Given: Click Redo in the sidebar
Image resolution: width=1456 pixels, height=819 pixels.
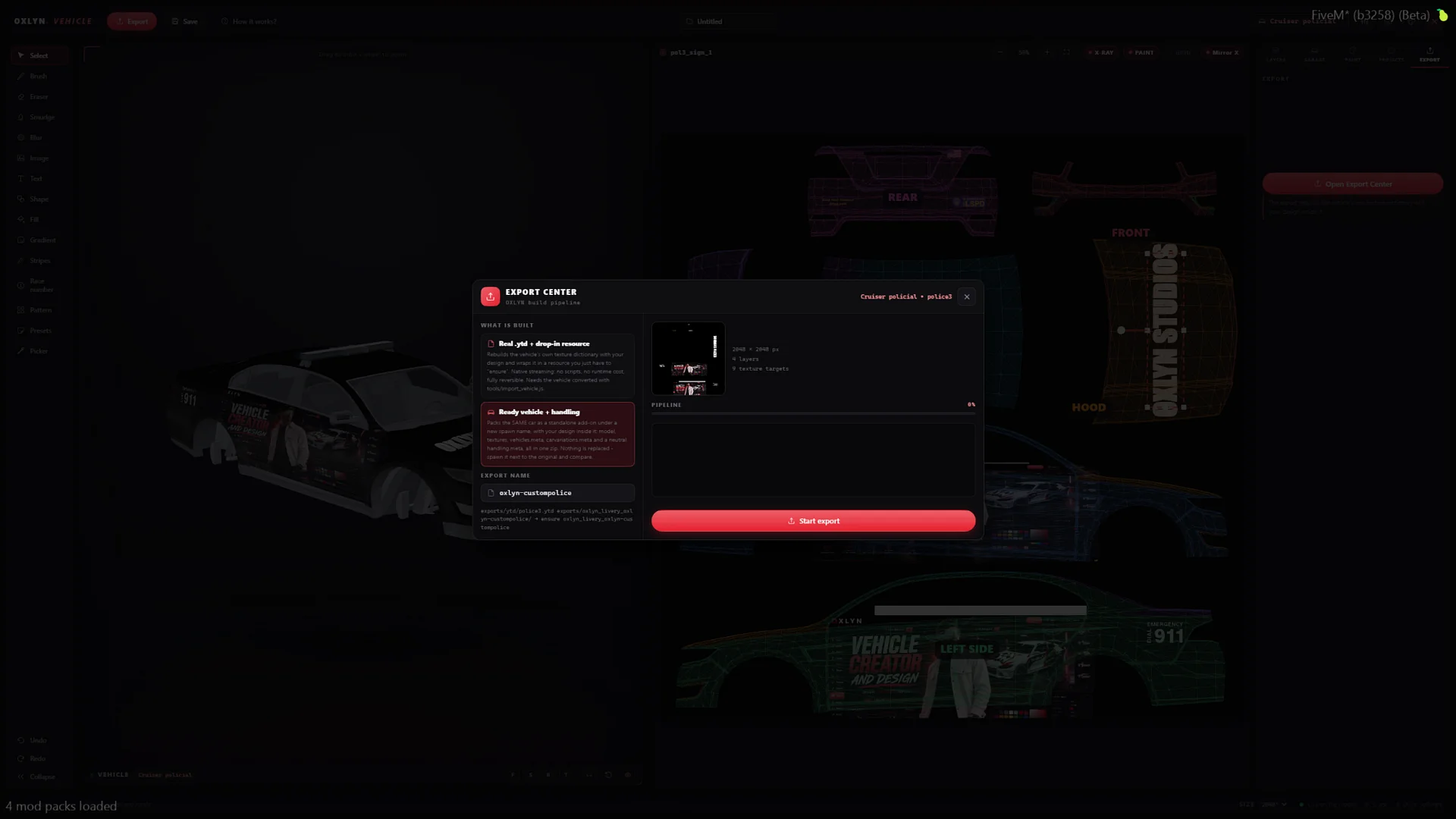Looking at the screenshot, I should coord(39,758).
